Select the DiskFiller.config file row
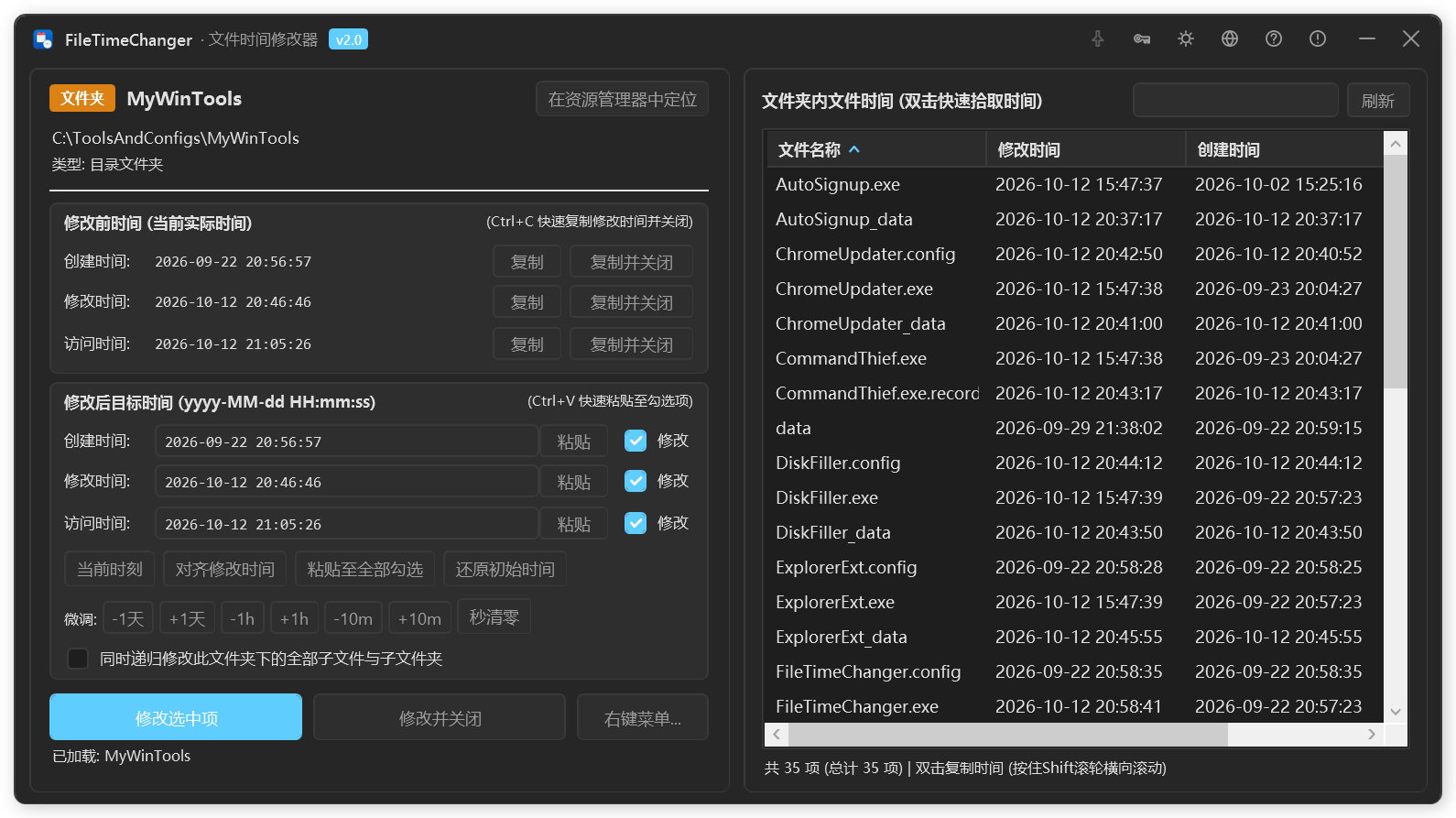This screenshot has height=818, width=1456. (x=1073, y=463)
